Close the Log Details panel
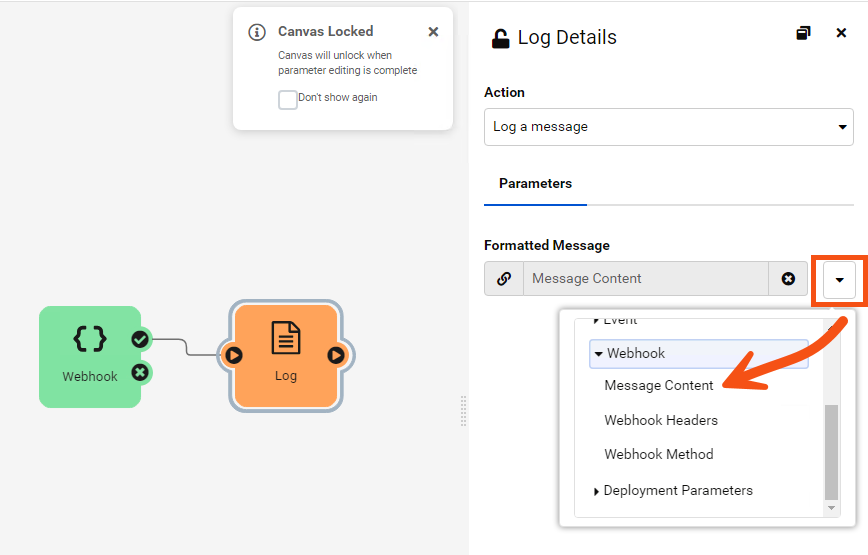The image size is (868, 555). 841,33
